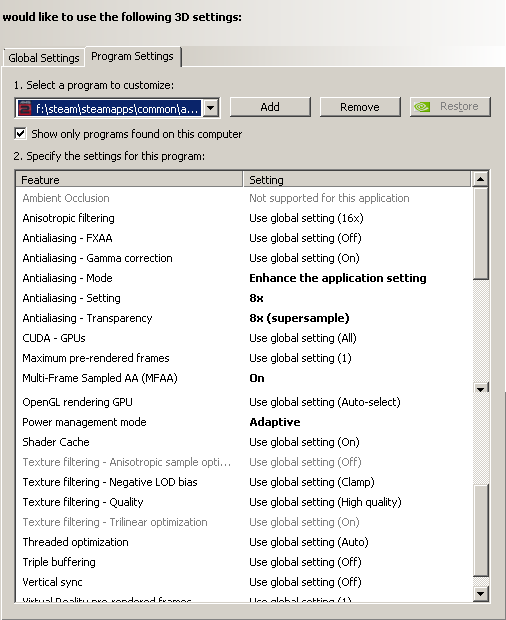Click the 8x antialiasing setting value
The width and height of the screenshot is (506, 620).
(x=256, y=298)
